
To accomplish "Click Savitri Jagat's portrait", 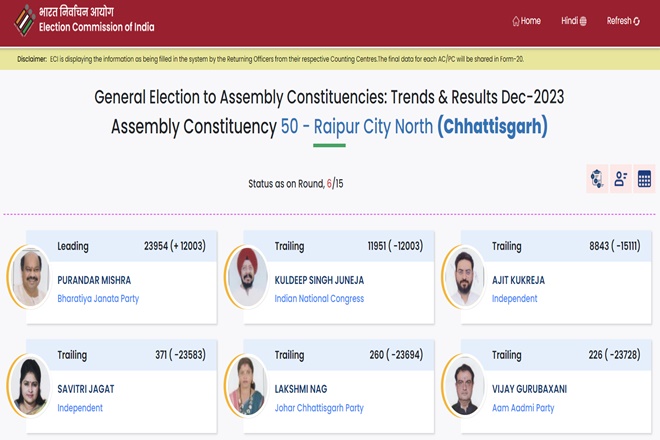I will click(29, 386).
